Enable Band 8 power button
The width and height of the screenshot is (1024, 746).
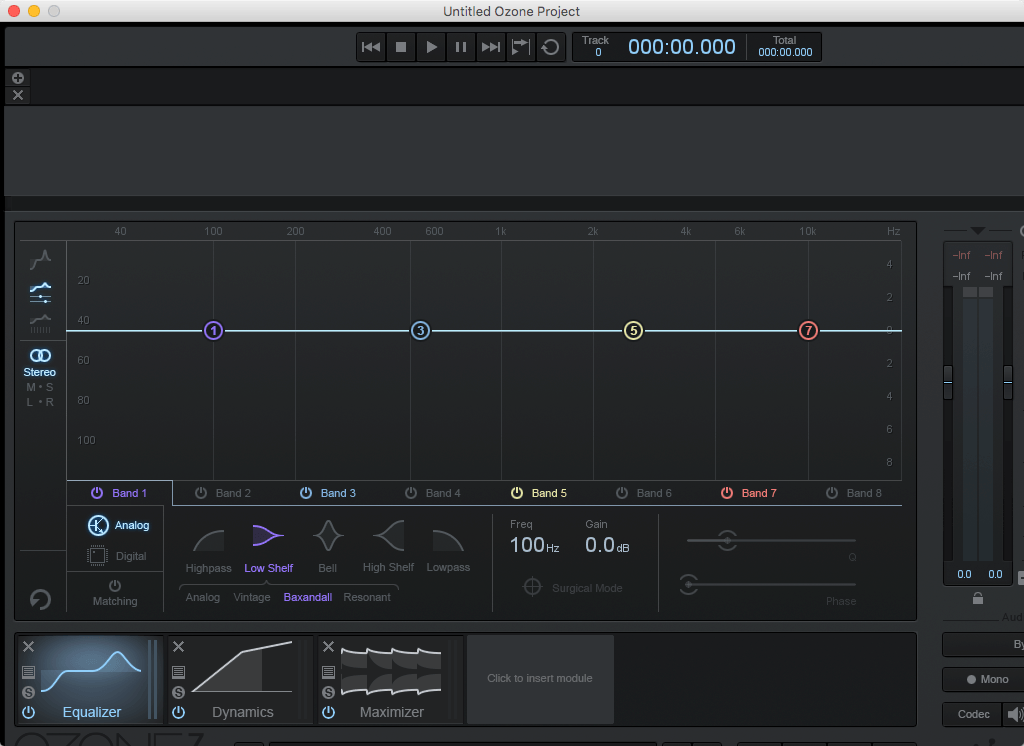(832, 493)
